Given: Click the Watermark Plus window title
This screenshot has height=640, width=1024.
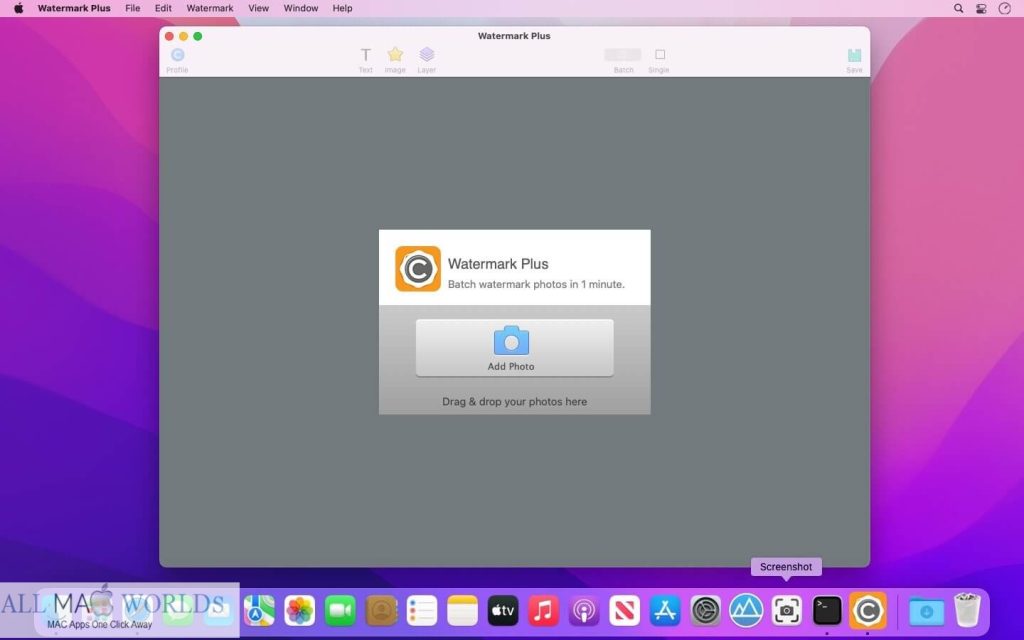Looking at the screenshot, I should click(x=514, y=36).
